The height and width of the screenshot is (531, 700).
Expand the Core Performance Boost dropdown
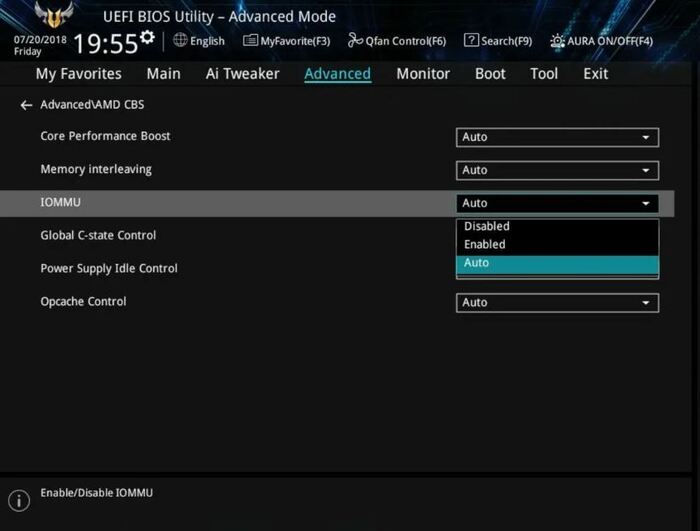(x=557, y=137)
